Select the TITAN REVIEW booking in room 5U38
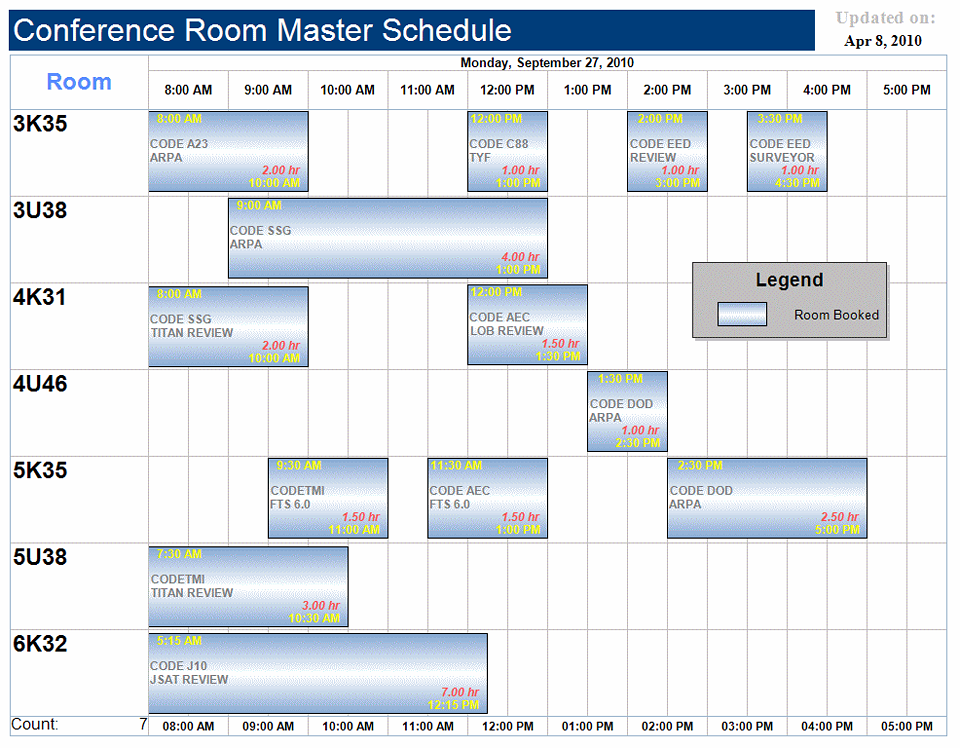 [248, 586]
